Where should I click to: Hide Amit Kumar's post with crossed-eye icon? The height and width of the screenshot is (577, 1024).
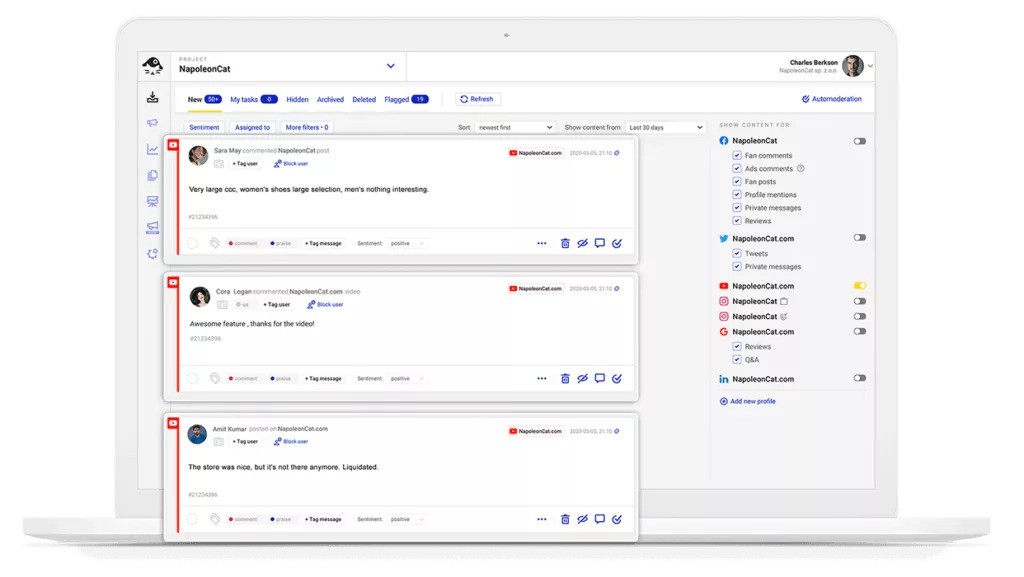click(583, 520)
